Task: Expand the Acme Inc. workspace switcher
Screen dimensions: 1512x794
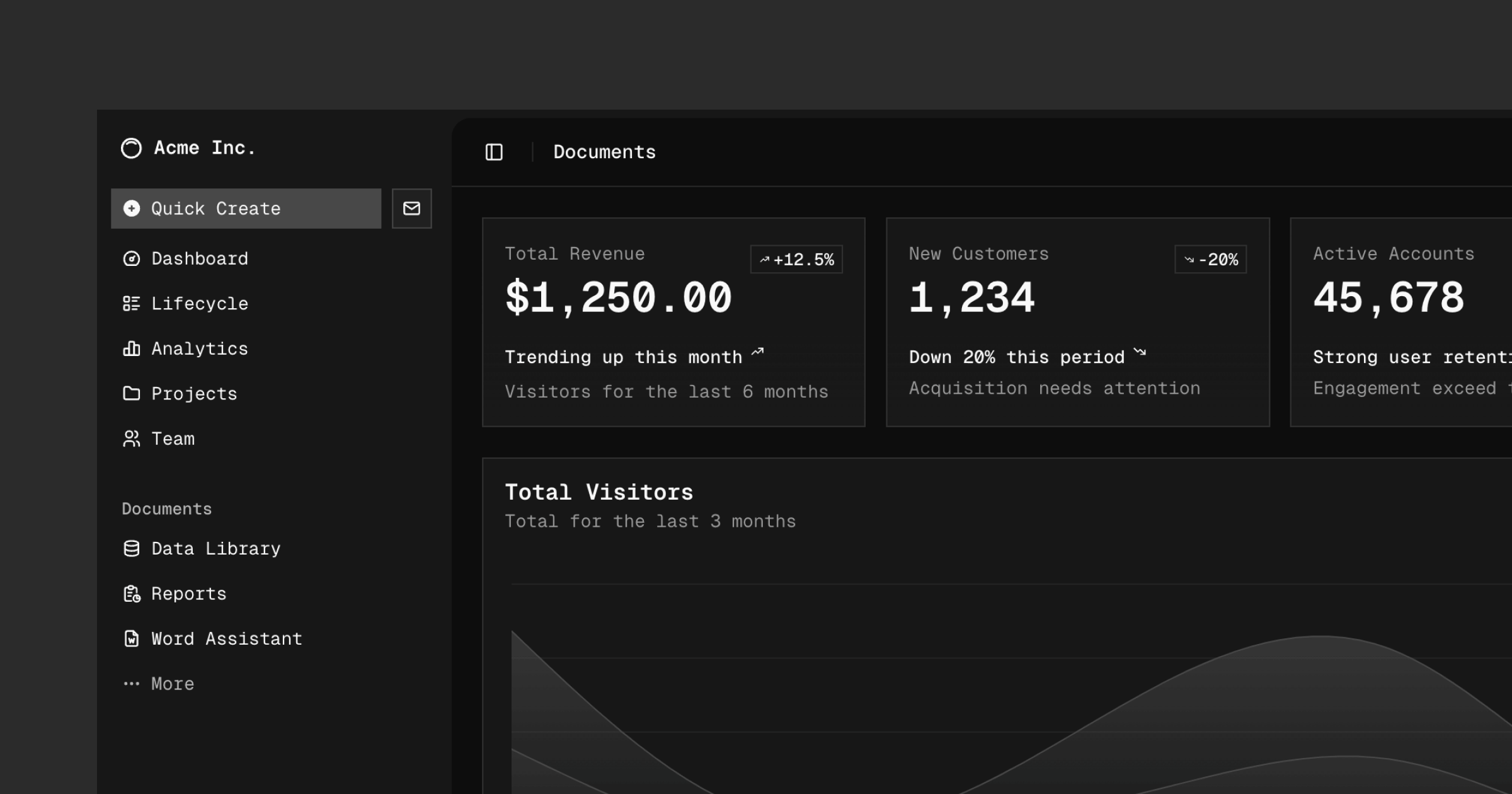Action: point(187,147)
